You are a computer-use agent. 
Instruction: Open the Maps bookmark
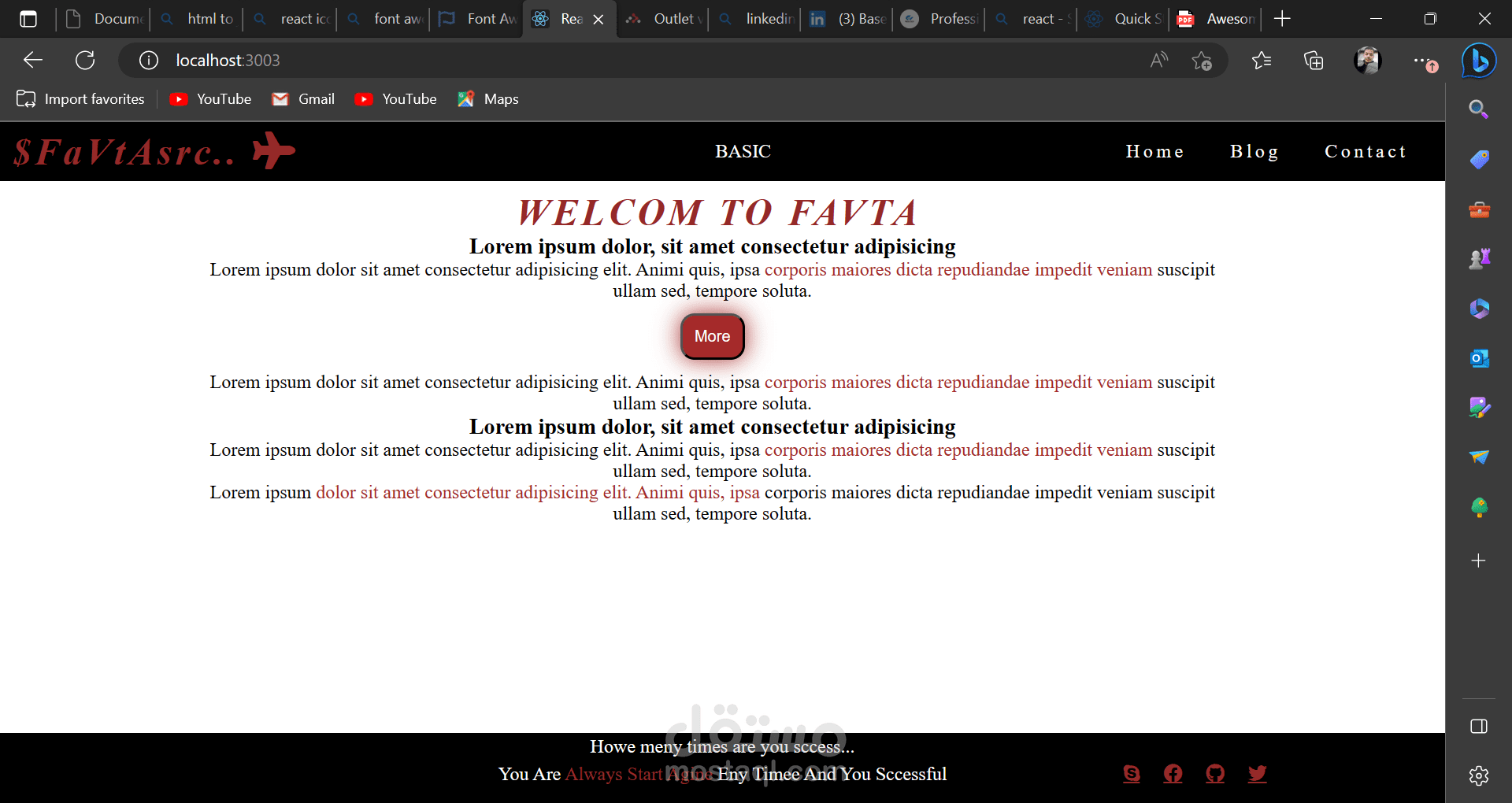click(x=488, y=99)
